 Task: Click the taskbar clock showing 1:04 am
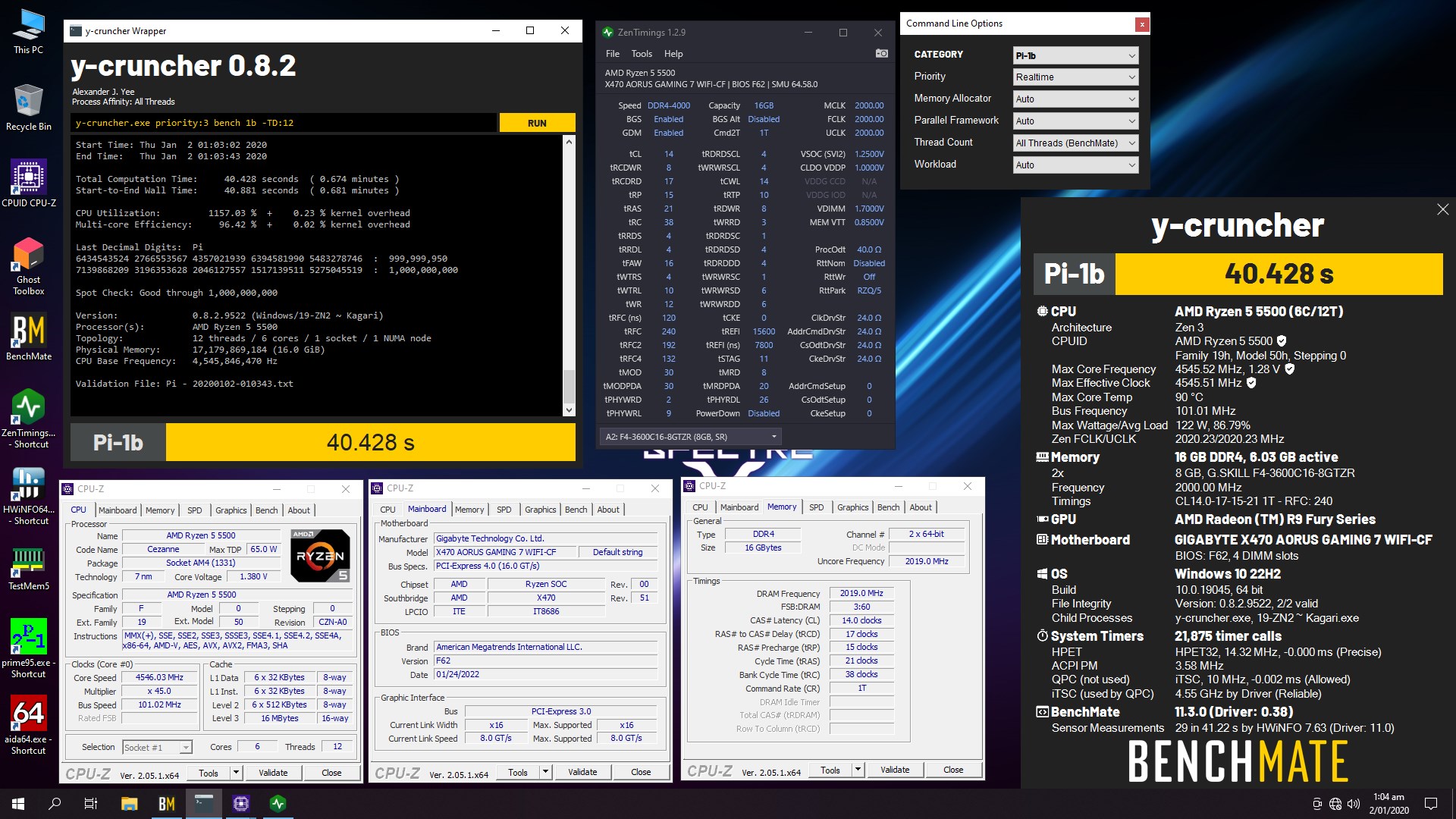click(1389, 804)
